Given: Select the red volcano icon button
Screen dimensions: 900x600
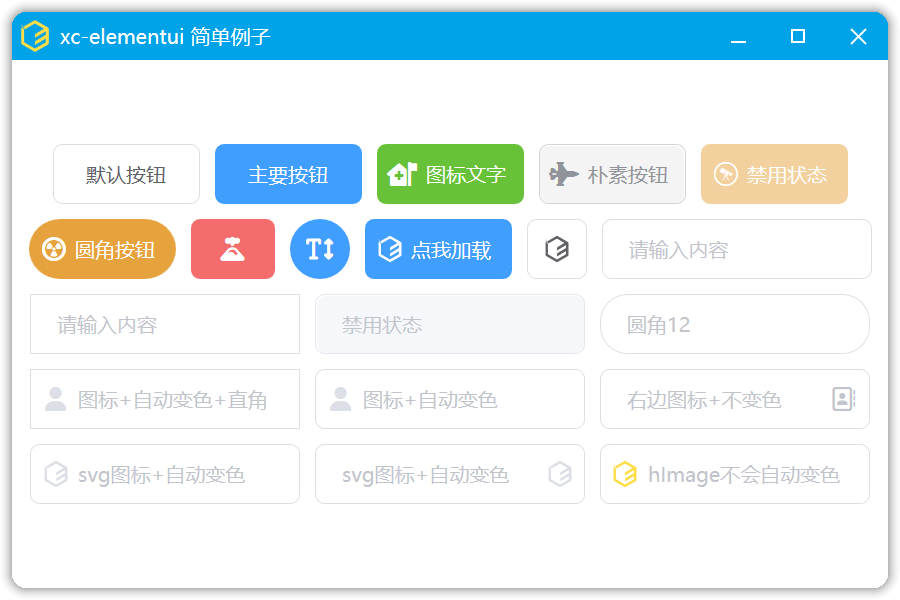Looking at the screenshot, I should [x=233, y=249].
